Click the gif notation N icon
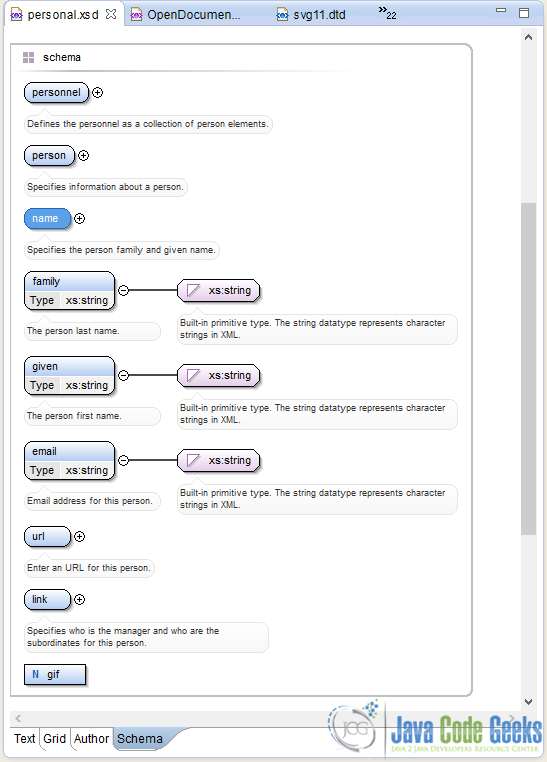The width and height of the screenshot is (547, 762). tap(35, 675)
